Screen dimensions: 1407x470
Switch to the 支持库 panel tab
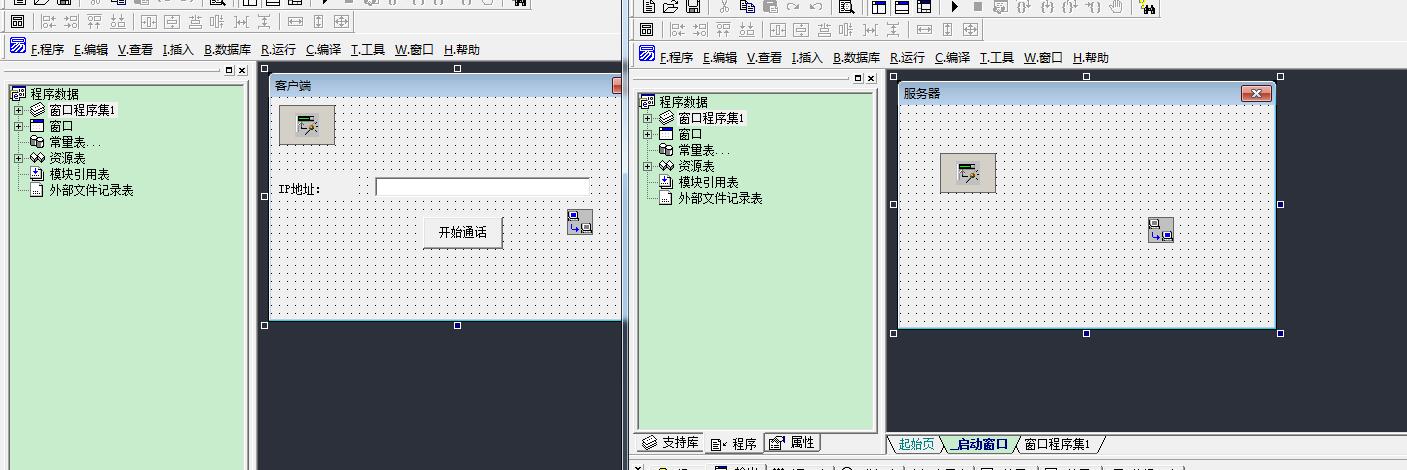pos(670,443)
